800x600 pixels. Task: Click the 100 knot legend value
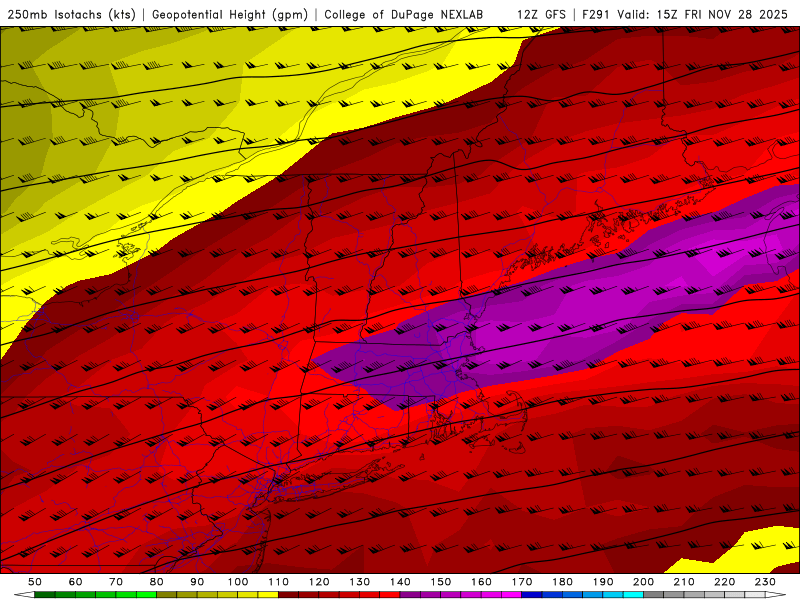pyautogui.click(x=238, y=582)
